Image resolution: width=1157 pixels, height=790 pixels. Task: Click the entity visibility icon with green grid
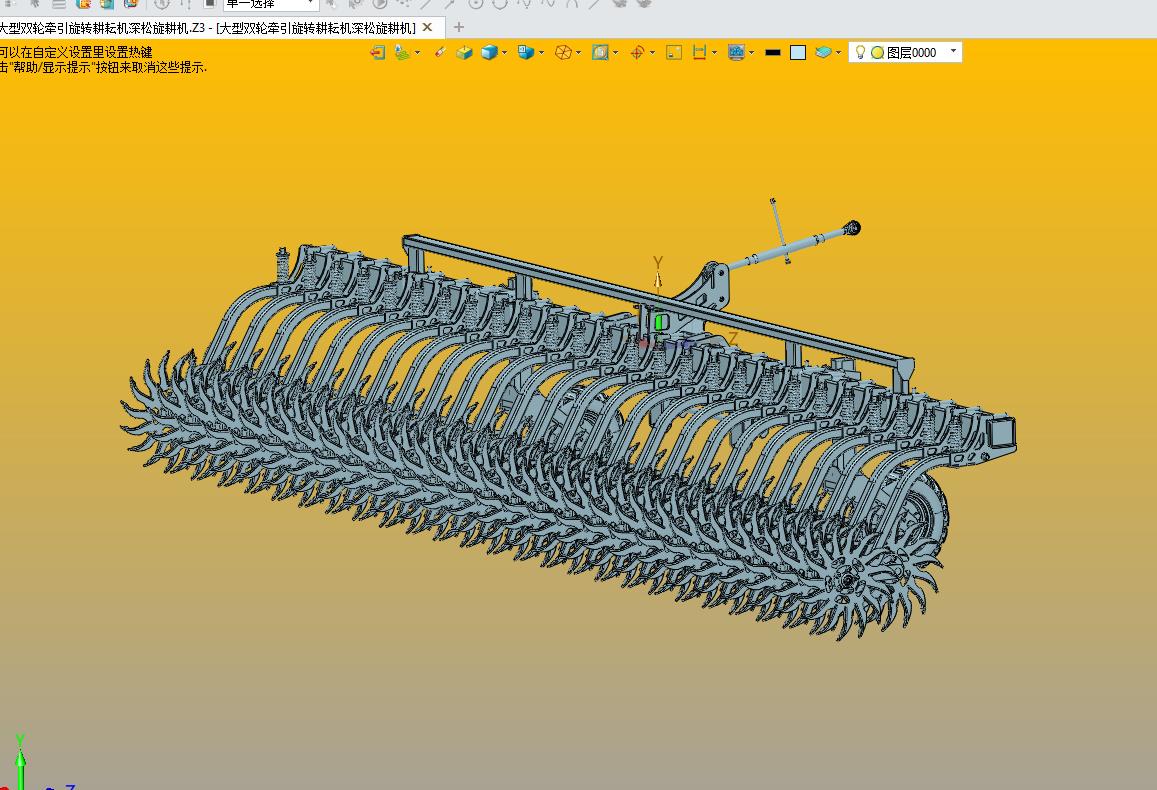pyautogui.click(x=401, y=52)
